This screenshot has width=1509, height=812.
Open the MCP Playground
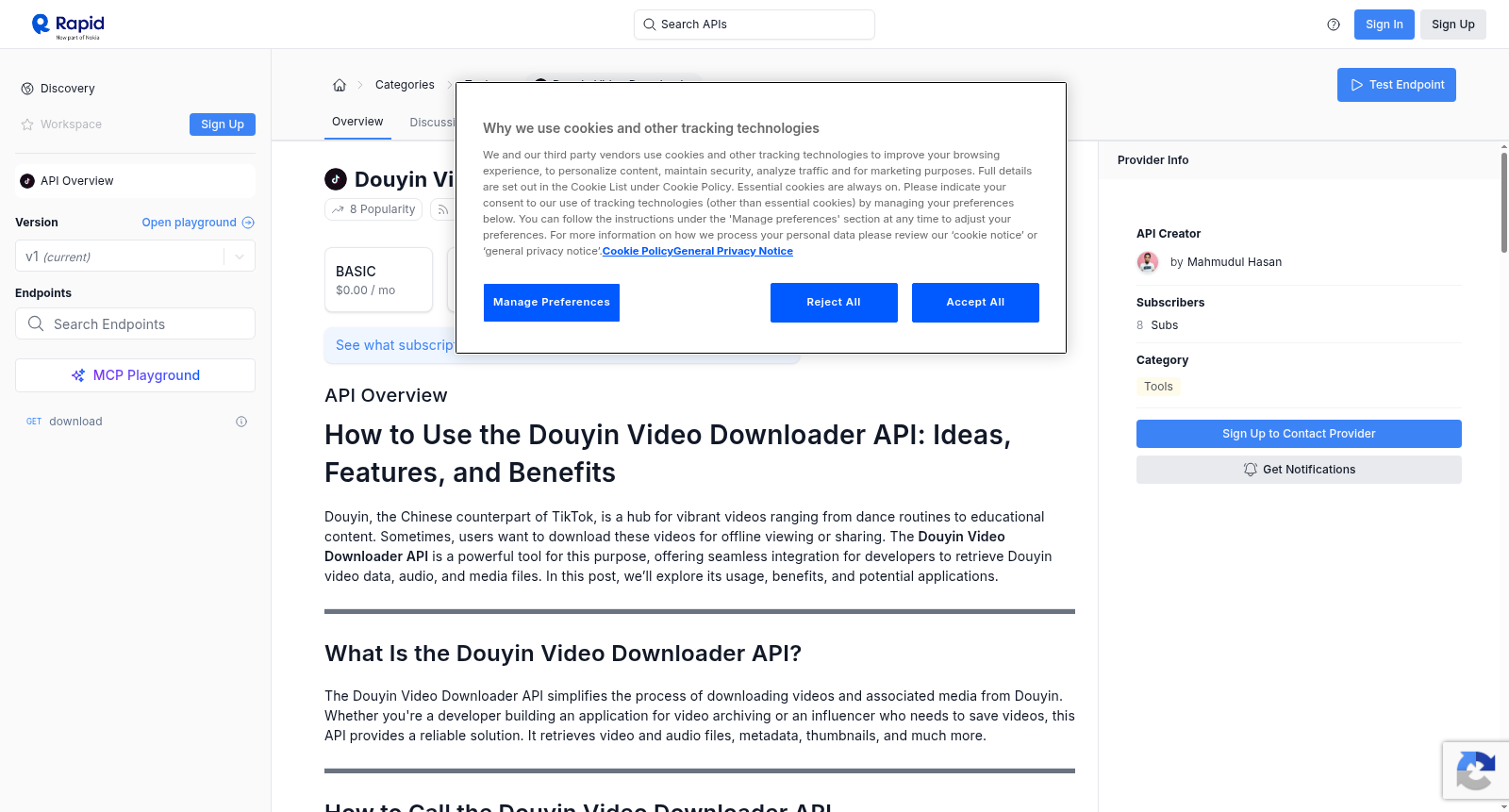tap(135, 375)
